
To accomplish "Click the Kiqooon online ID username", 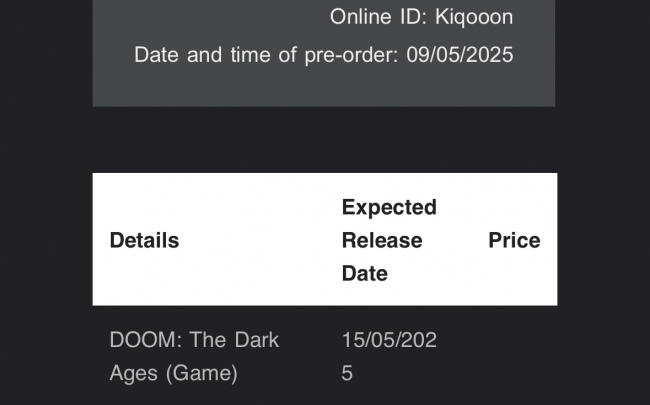I will [x=474, y=17].
